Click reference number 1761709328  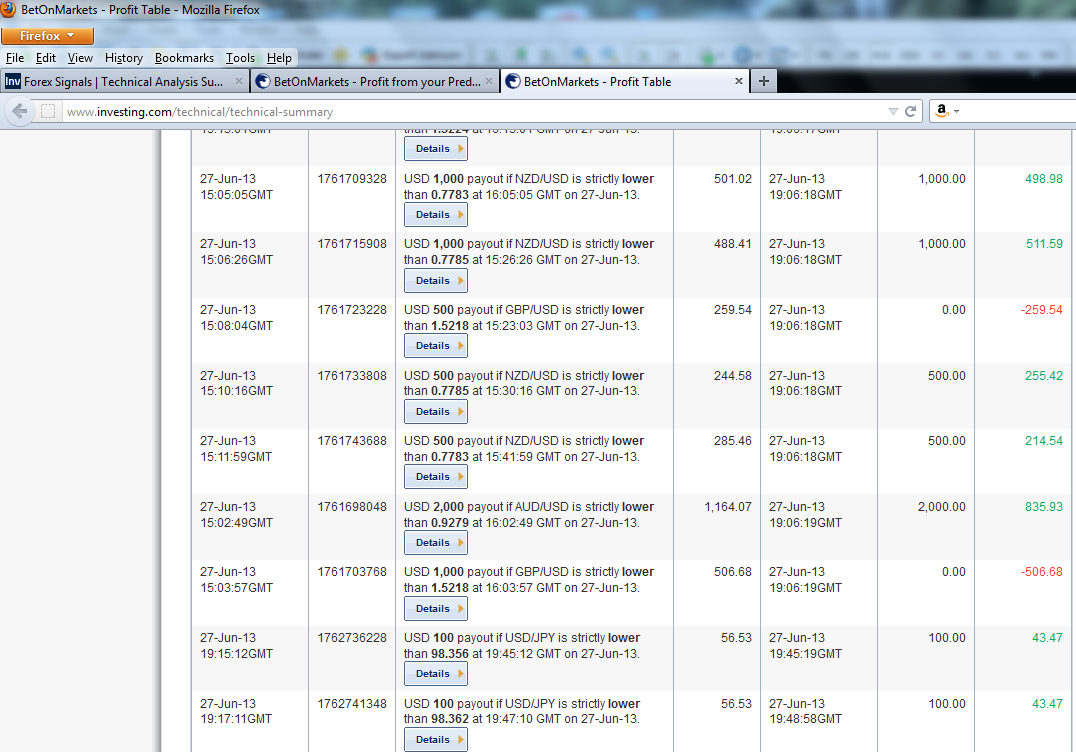coord(352,179)
